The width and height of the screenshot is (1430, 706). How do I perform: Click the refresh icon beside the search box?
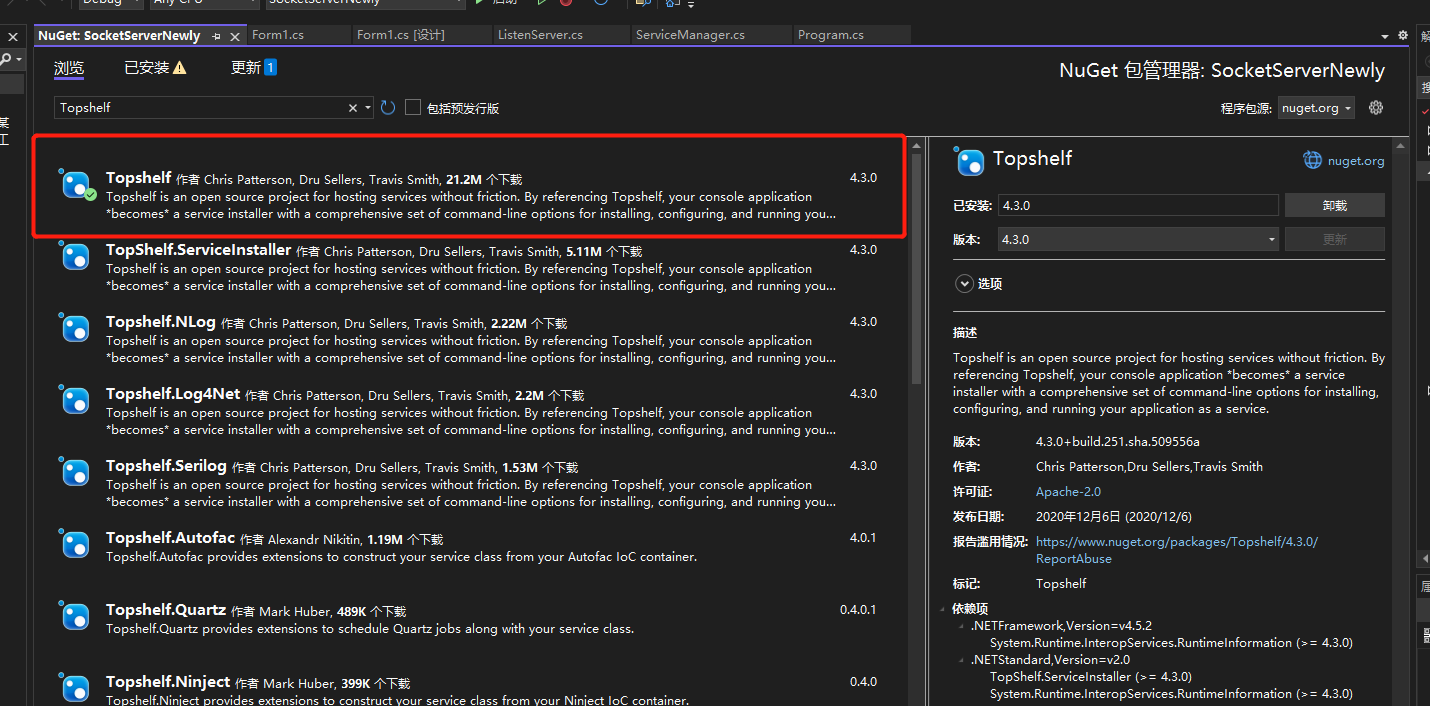click(388, 108)
